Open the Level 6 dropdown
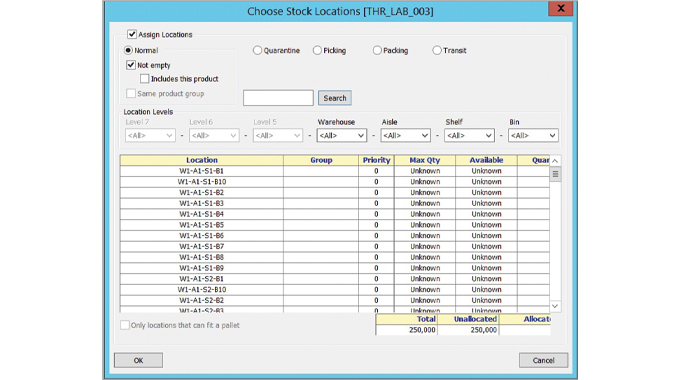This screenshot has height=380, width=680. click(x=214, y=135)
